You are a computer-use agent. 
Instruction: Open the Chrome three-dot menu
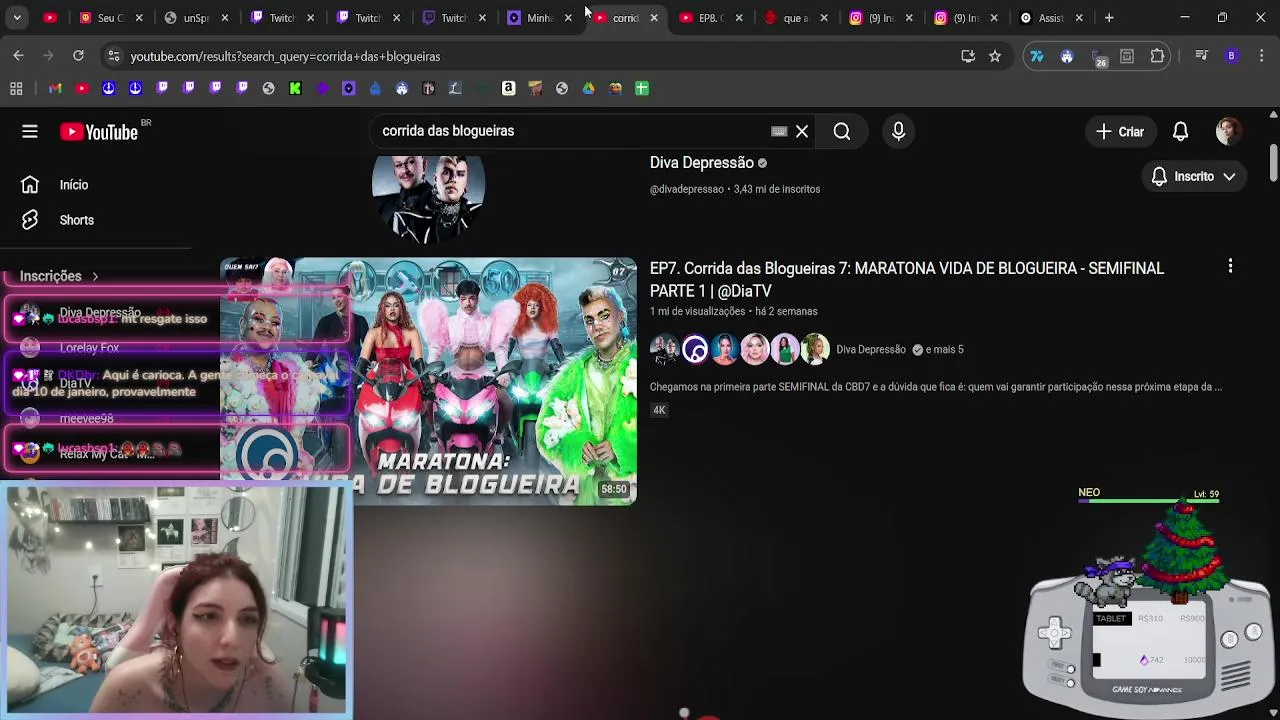tap(1262, 56)
